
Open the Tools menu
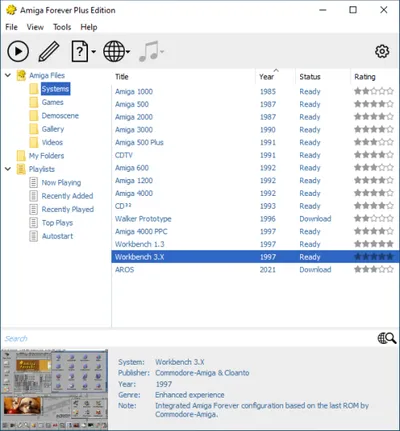(62, 27)
